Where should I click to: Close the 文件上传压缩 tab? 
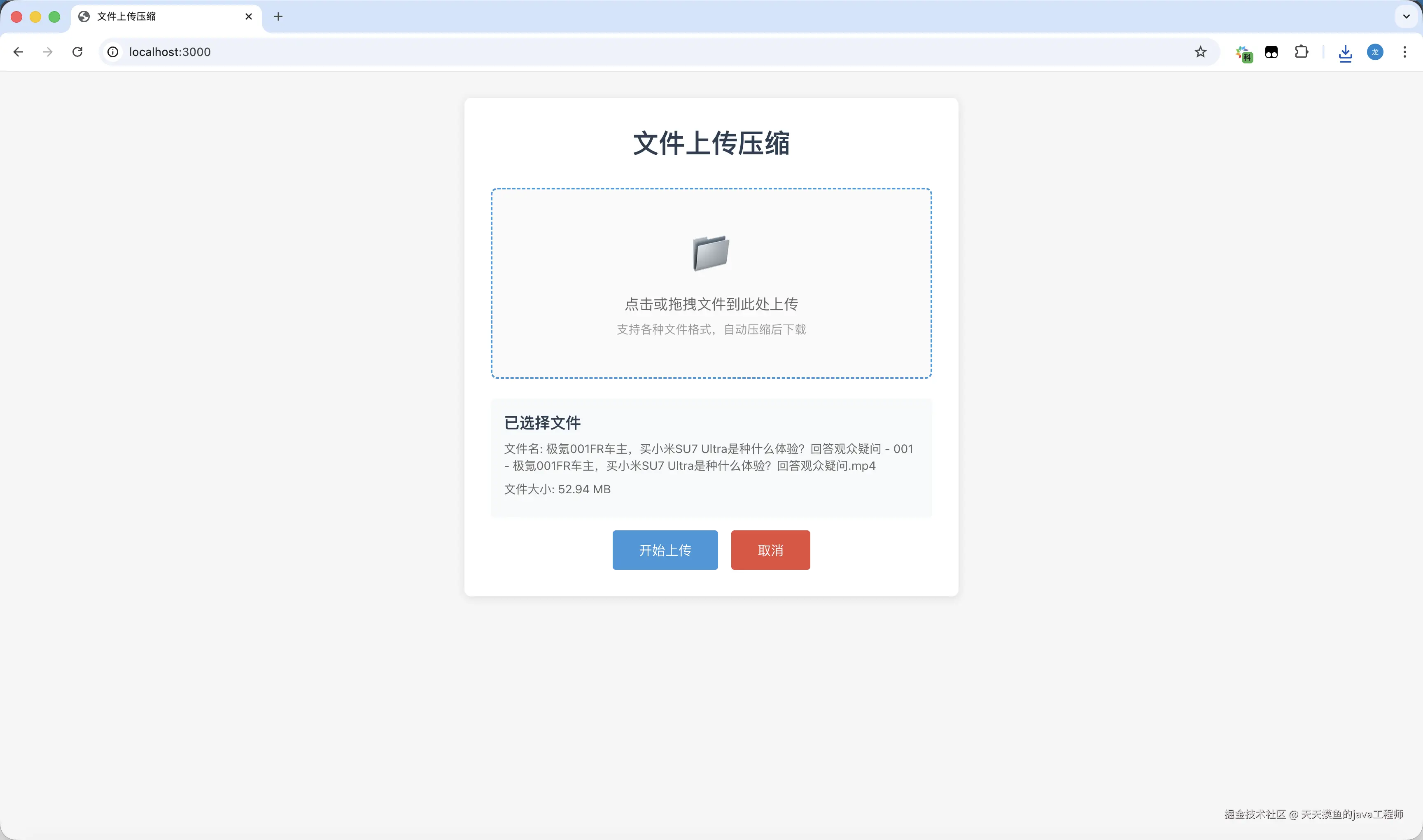248,16
